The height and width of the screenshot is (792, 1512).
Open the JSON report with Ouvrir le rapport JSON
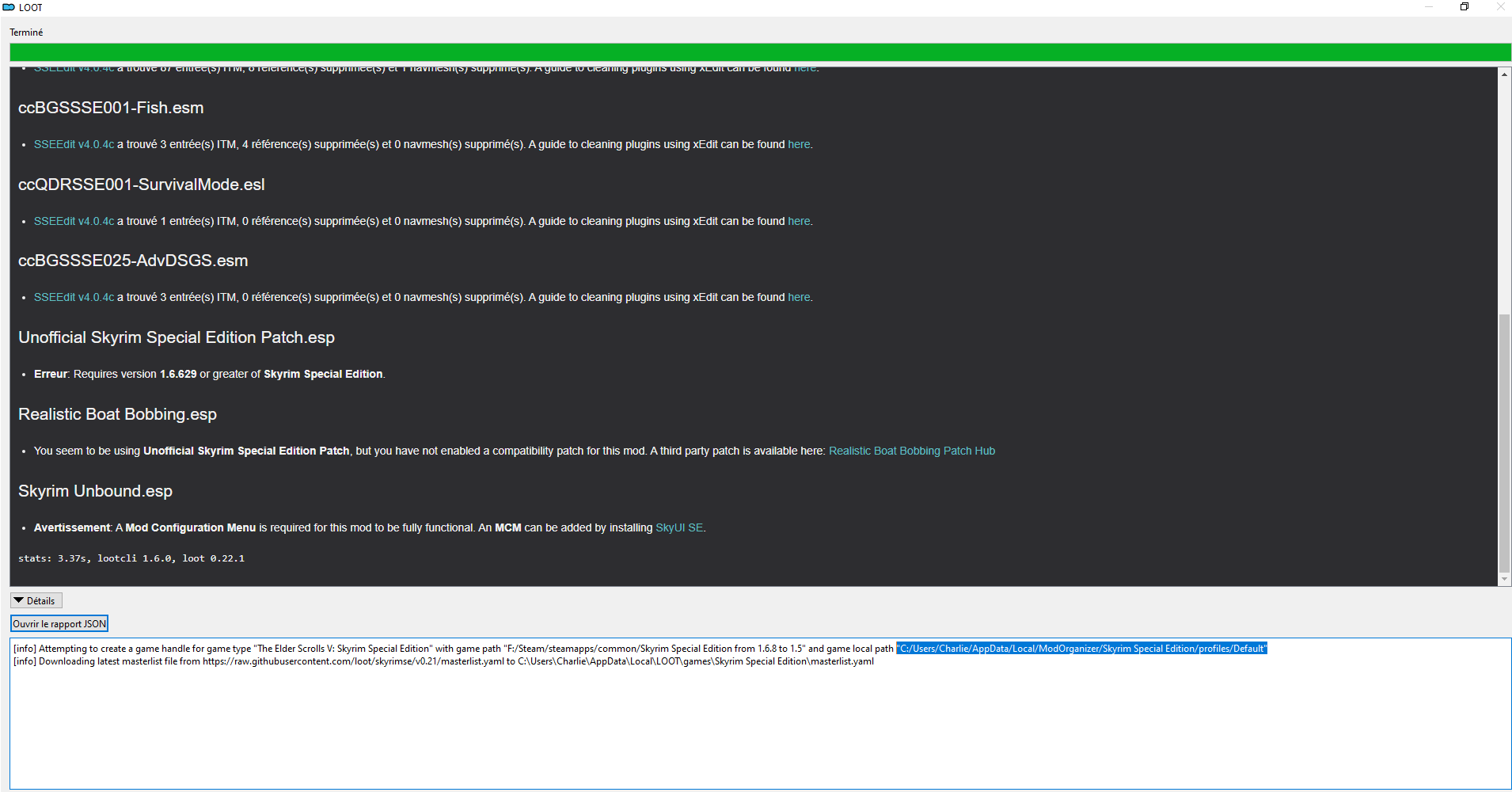click(59, 624)
